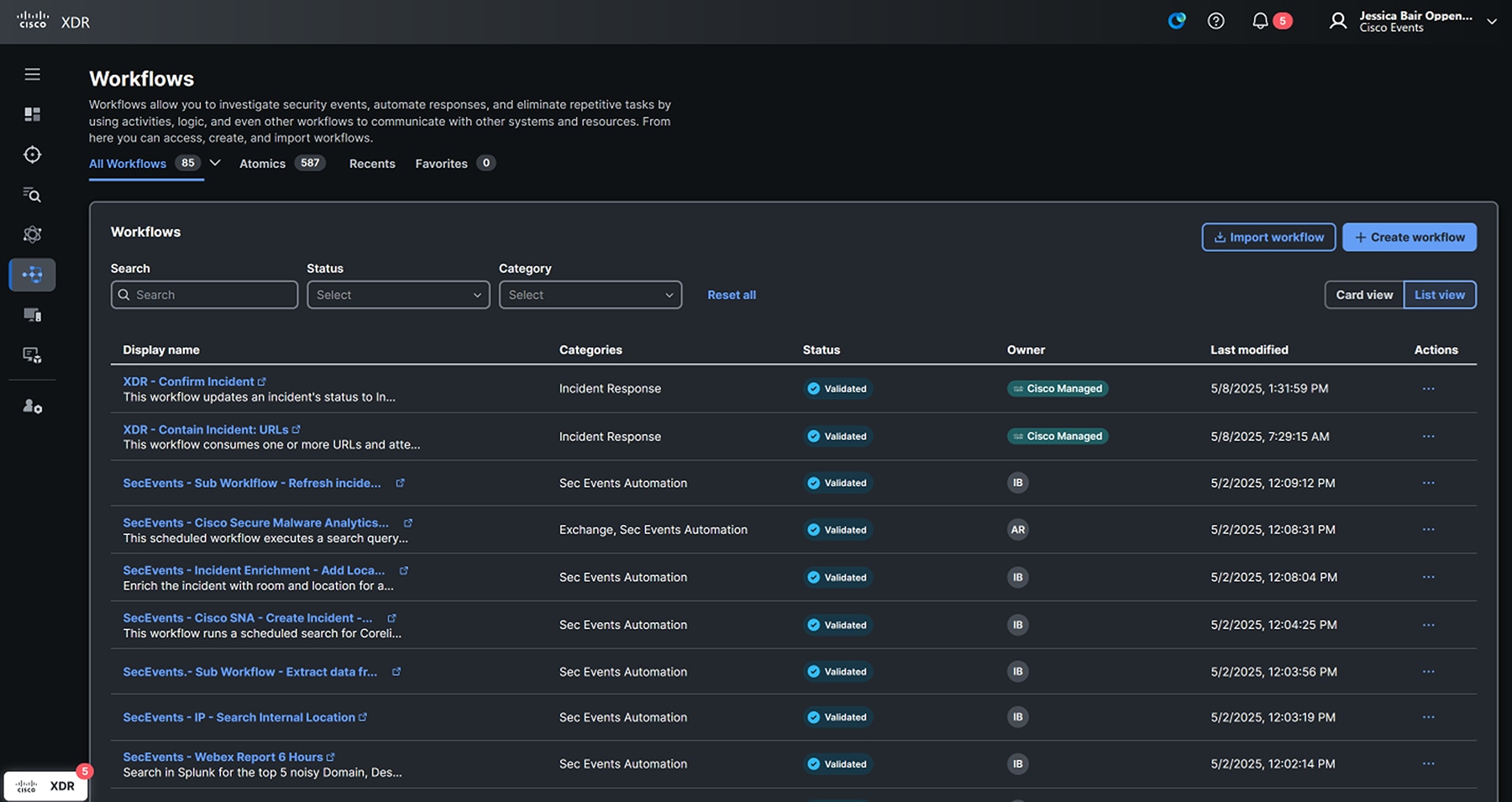Open the notifications bell
The image size is (1512, 802).
[1260, 21]
